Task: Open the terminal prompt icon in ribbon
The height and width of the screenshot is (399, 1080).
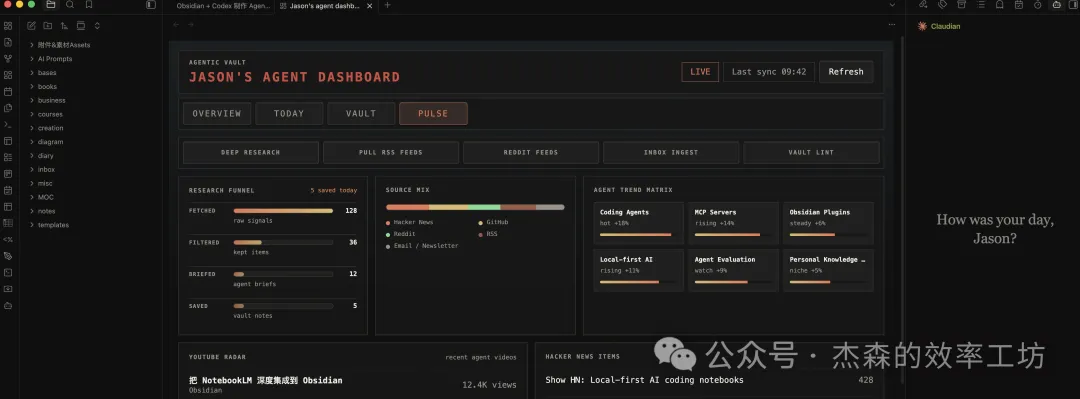Action: [x=8, y=125]
